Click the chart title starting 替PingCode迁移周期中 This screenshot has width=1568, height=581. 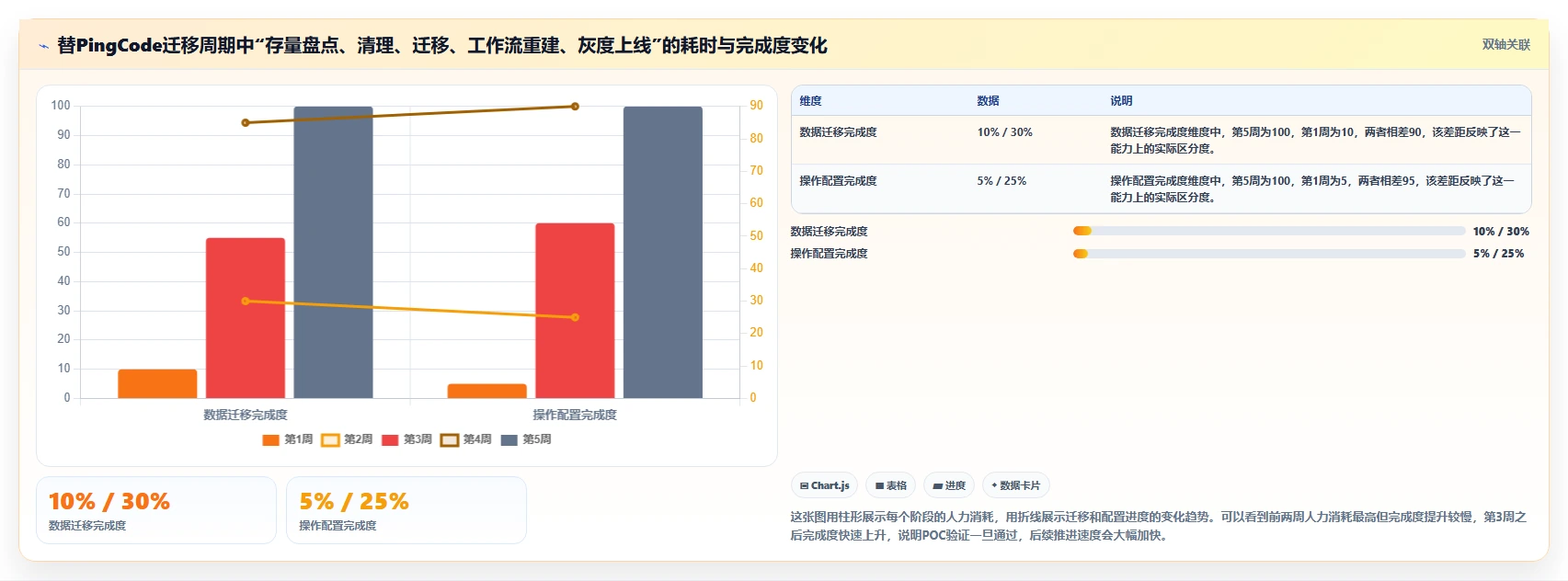click(x=442, y=45)
